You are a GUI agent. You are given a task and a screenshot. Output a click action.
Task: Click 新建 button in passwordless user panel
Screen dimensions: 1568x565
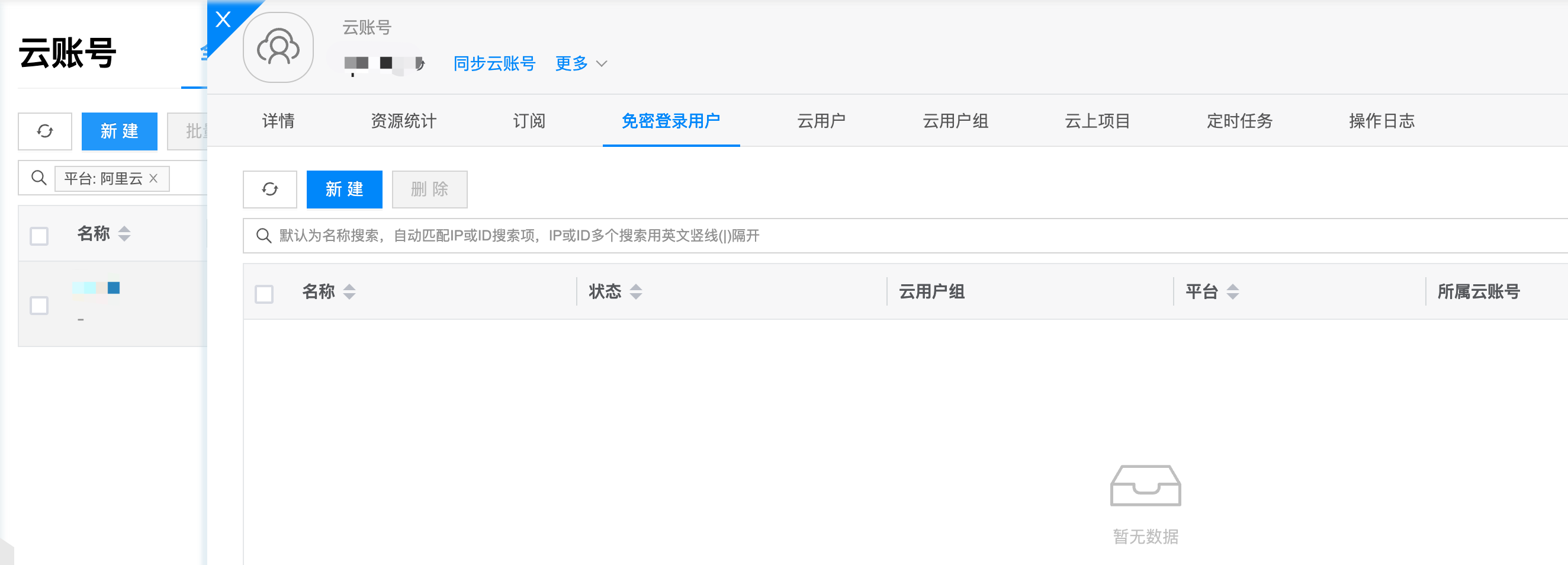[x=345, y=190]
